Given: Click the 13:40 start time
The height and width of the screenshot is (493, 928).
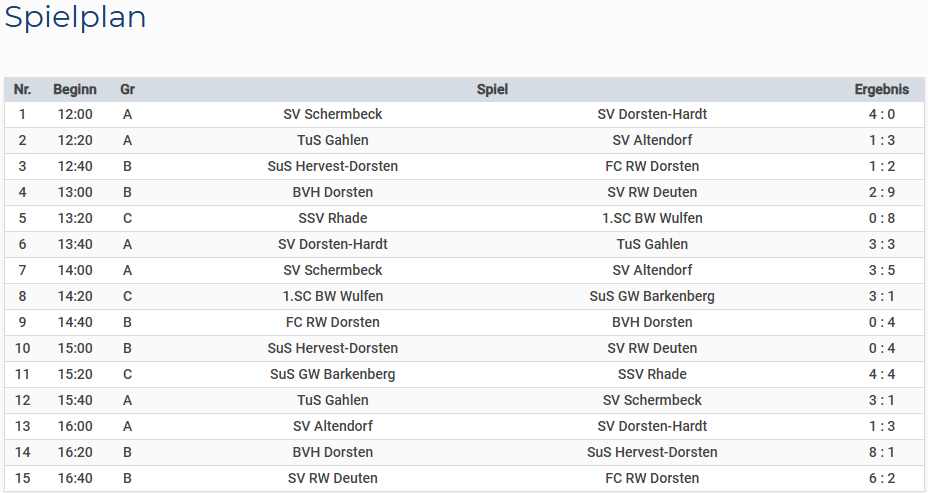Looking at the screenshot, I should 75,244.
